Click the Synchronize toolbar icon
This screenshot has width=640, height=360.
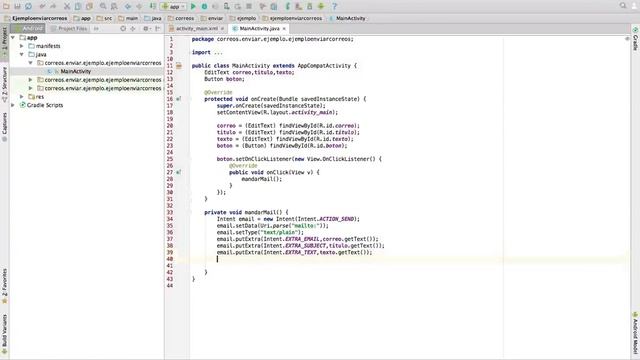pyautogui.click(x=28, y=6)
